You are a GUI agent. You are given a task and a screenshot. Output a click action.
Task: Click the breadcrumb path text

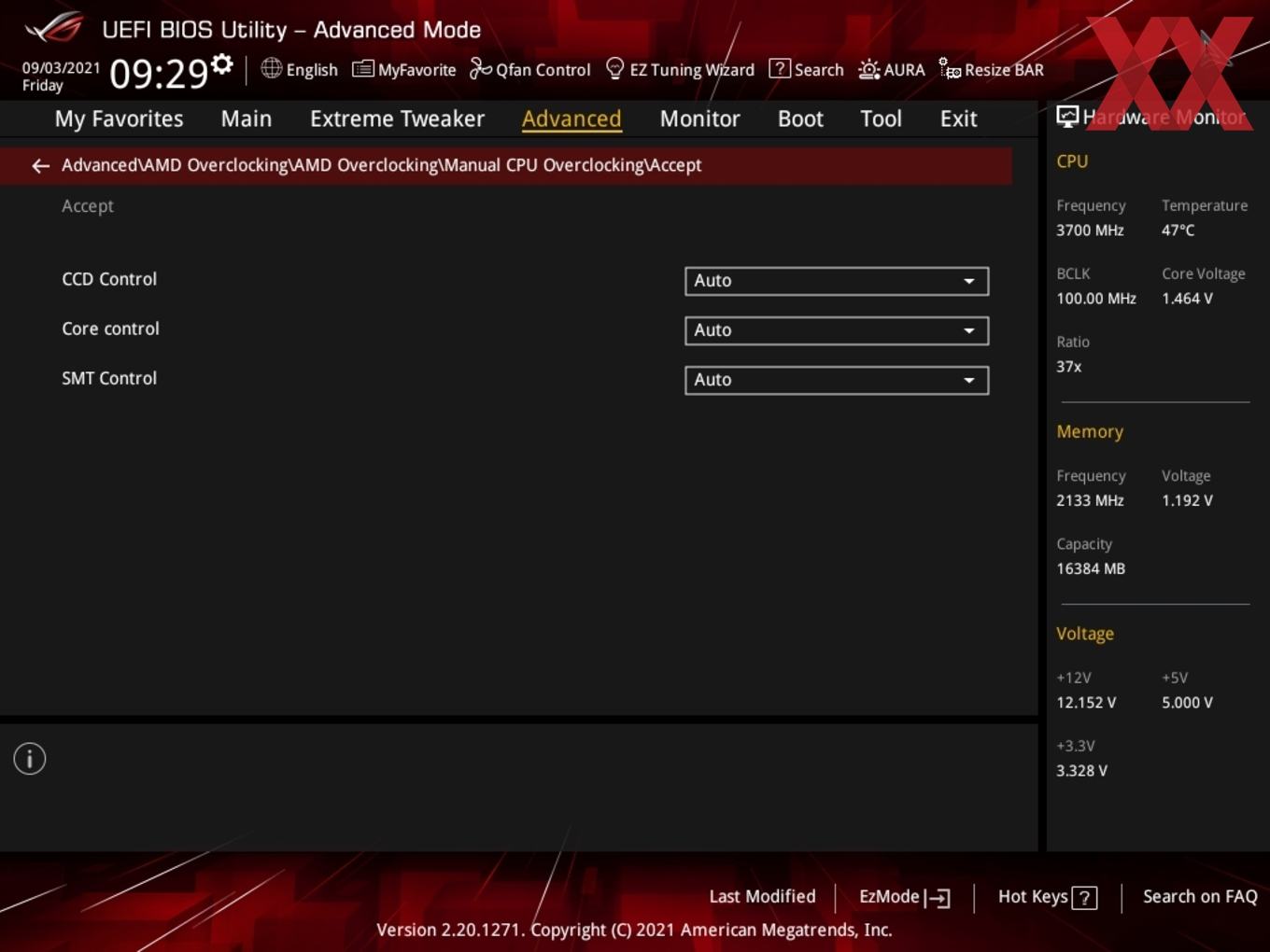click(382, 165)
